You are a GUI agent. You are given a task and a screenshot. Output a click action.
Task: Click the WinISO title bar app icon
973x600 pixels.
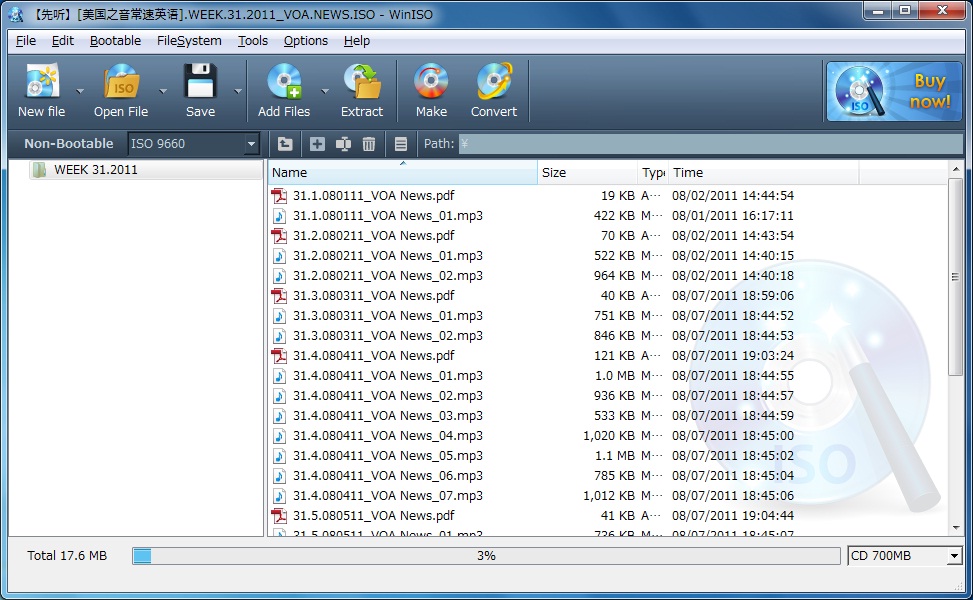coord(17,14)
